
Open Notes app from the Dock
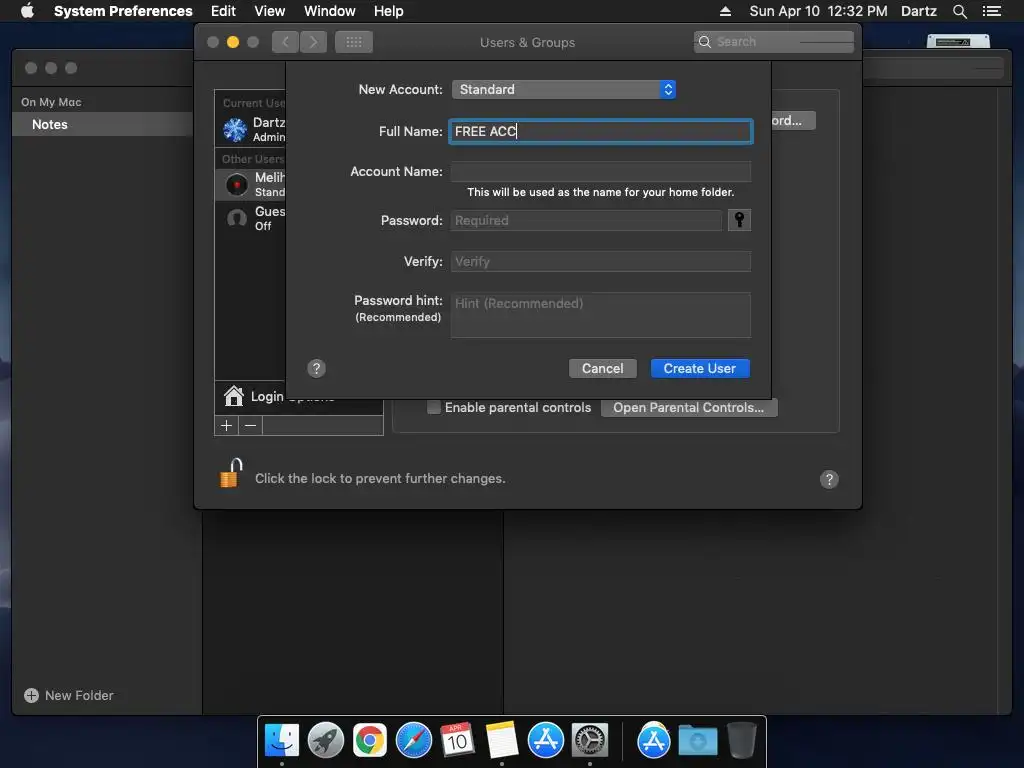coord(502,741)
